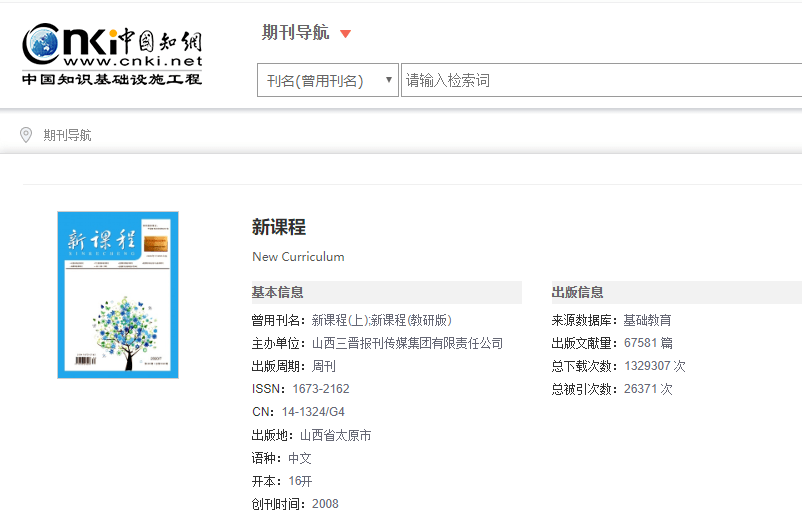Click the 出版信息 section header
Screen dimensions: 802x515
(x=677, y=293)
